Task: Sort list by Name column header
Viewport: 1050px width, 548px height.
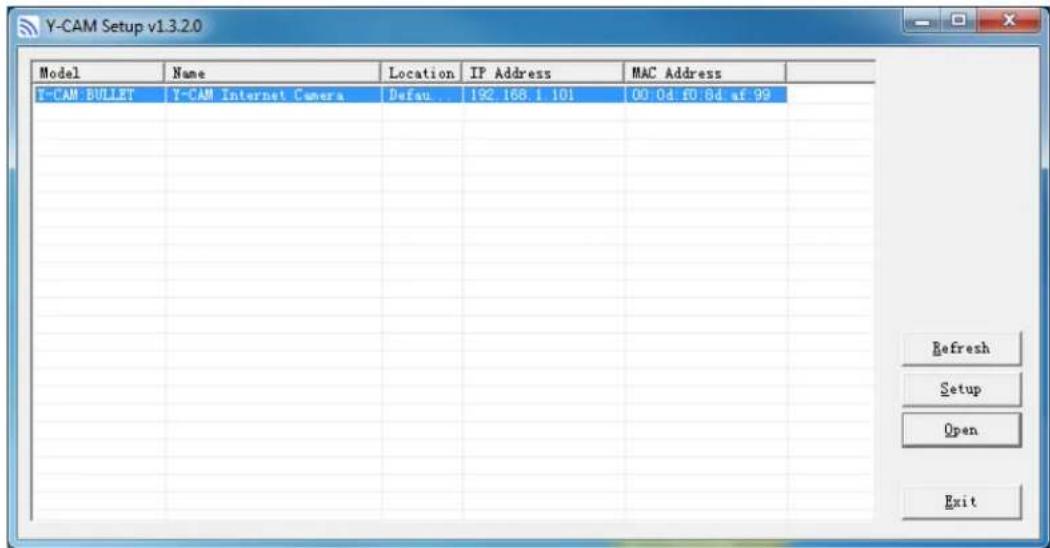Action: pos(272,73)
